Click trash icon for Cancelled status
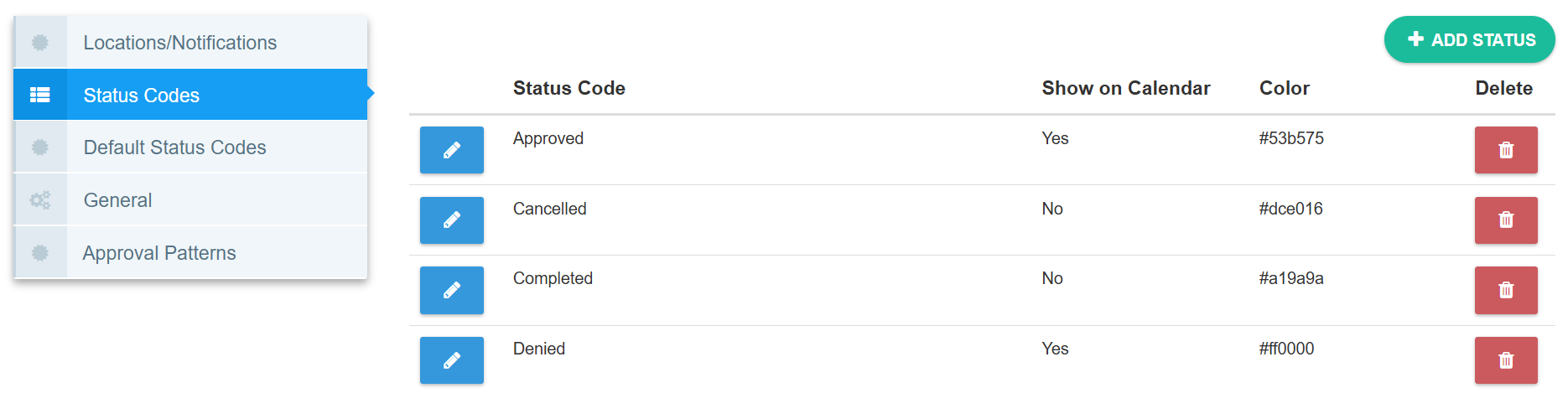 pyautogui.click(x=1505, y=220)
